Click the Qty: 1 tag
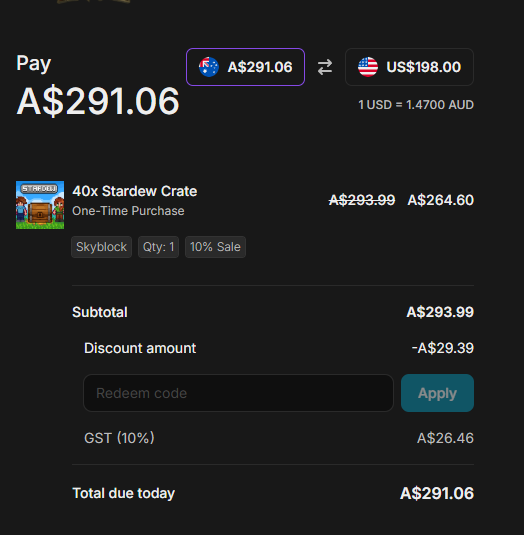 158,247
